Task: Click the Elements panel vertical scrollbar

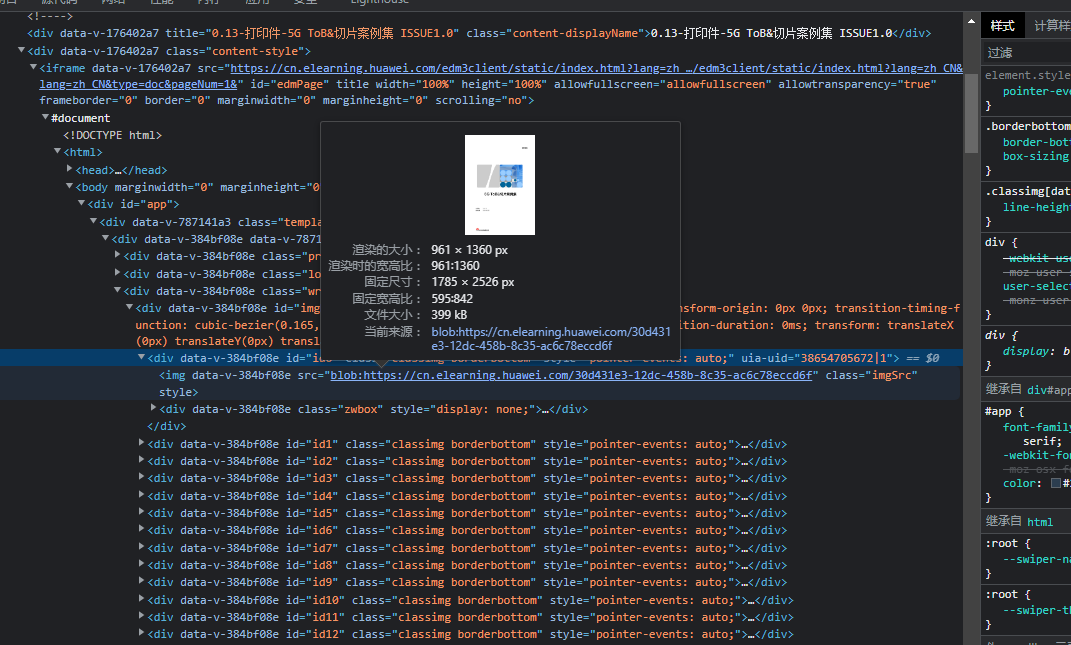Action: point(971,110)
